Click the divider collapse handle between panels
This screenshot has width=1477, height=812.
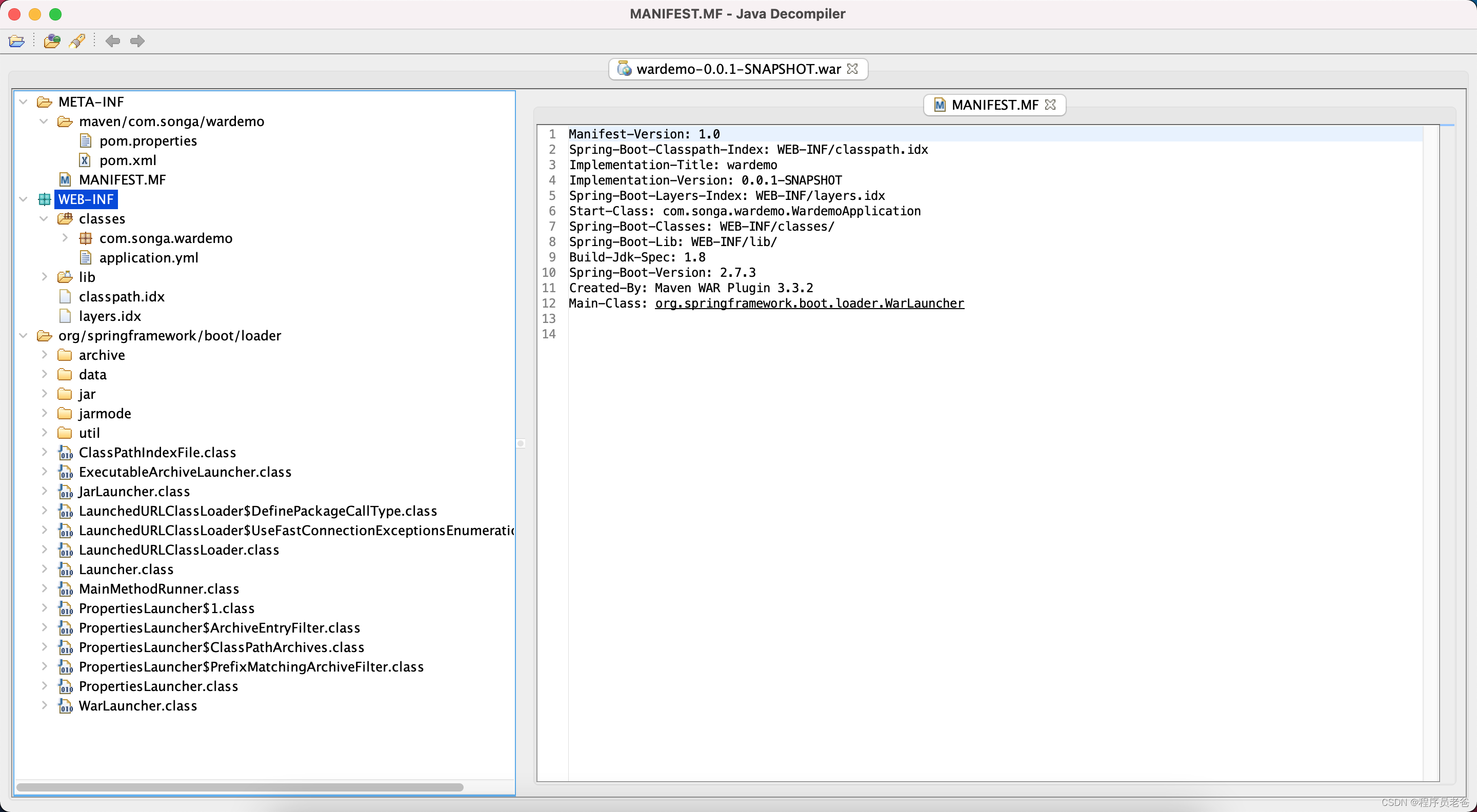[521, 443]
